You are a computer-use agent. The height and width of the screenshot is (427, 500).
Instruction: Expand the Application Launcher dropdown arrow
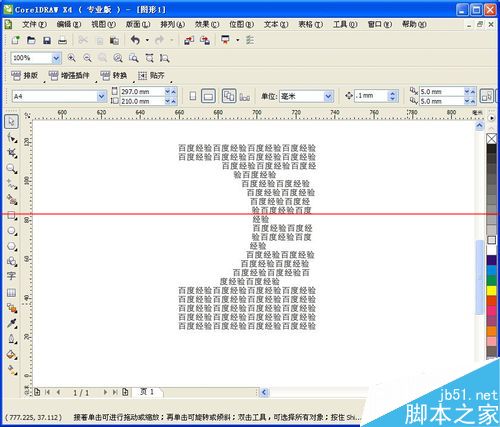point(238,40)
